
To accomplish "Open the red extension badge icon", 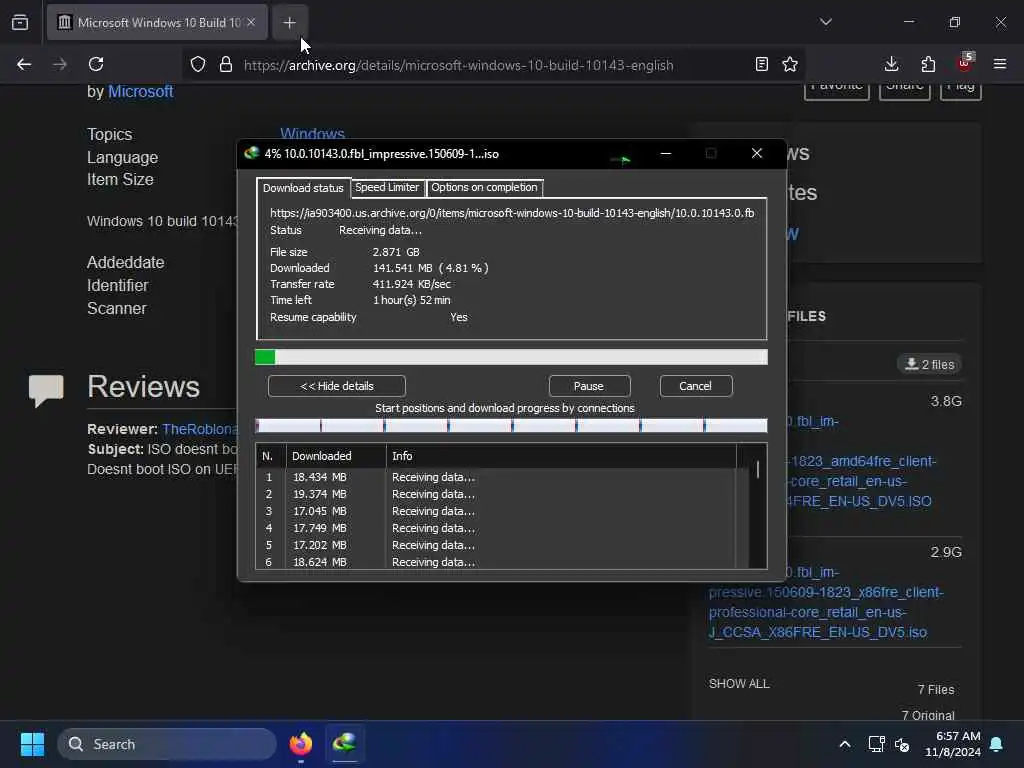I will (965, 63).
